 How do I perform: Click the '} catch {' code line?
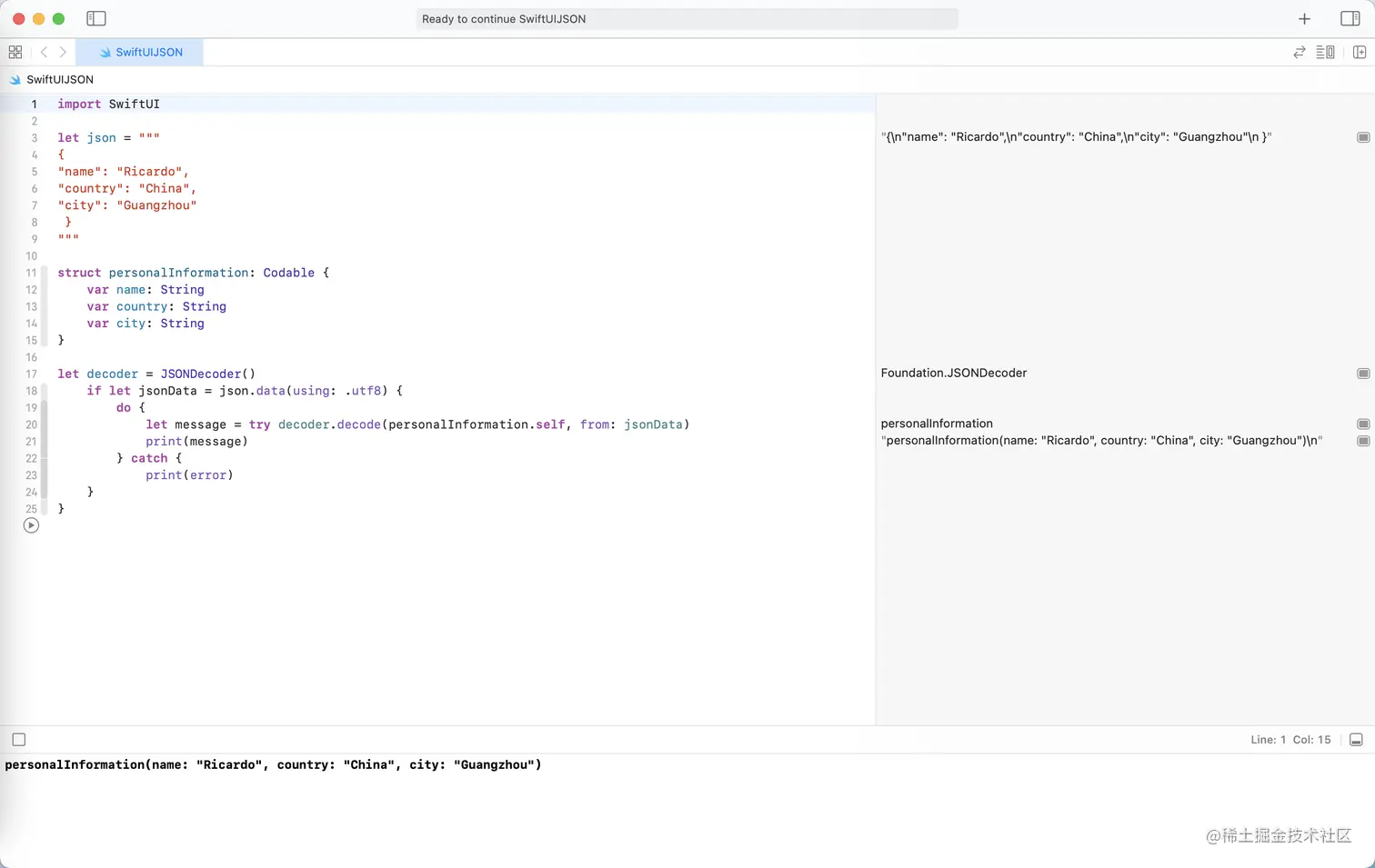point(149,458)
